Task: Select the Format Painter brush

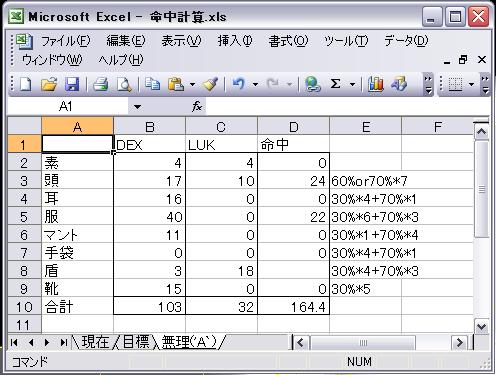Action: 210,84
